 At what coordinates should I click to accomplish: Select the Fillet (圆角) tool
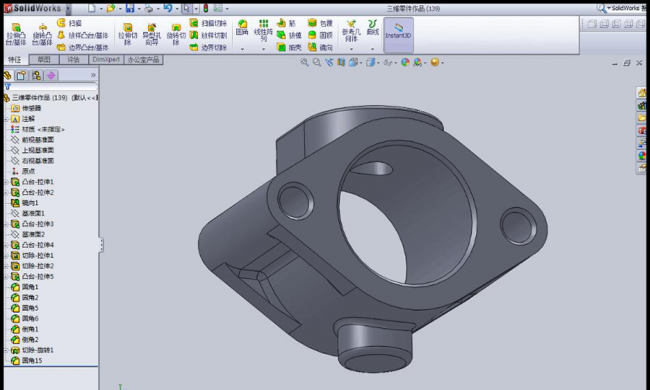242,27
